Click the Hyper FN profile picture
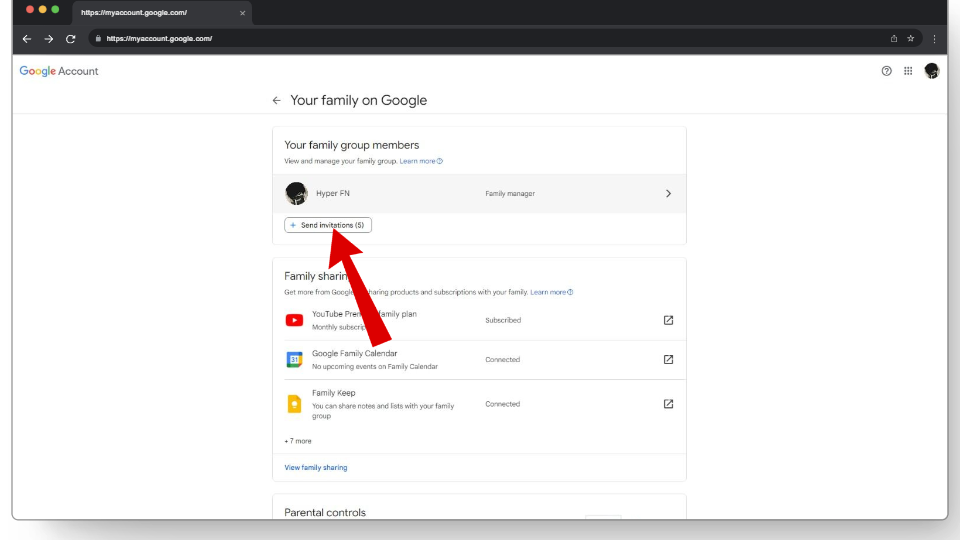The height and width of the screenshot is (540, 960). 296,193
